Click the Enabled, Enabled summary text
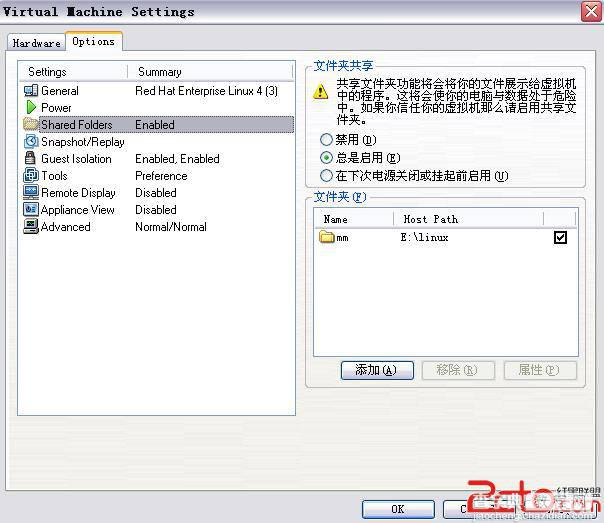The image size is (604, 523). 177,158
